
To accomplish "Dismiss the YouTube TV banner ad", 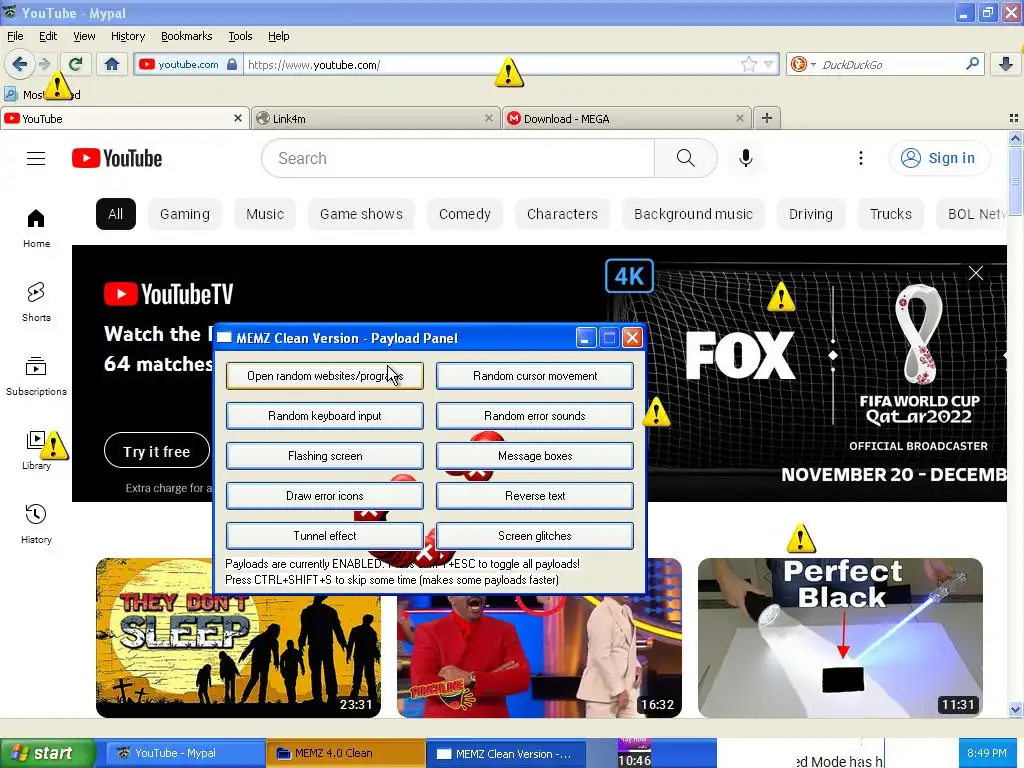I will click(x=976, y=273).
